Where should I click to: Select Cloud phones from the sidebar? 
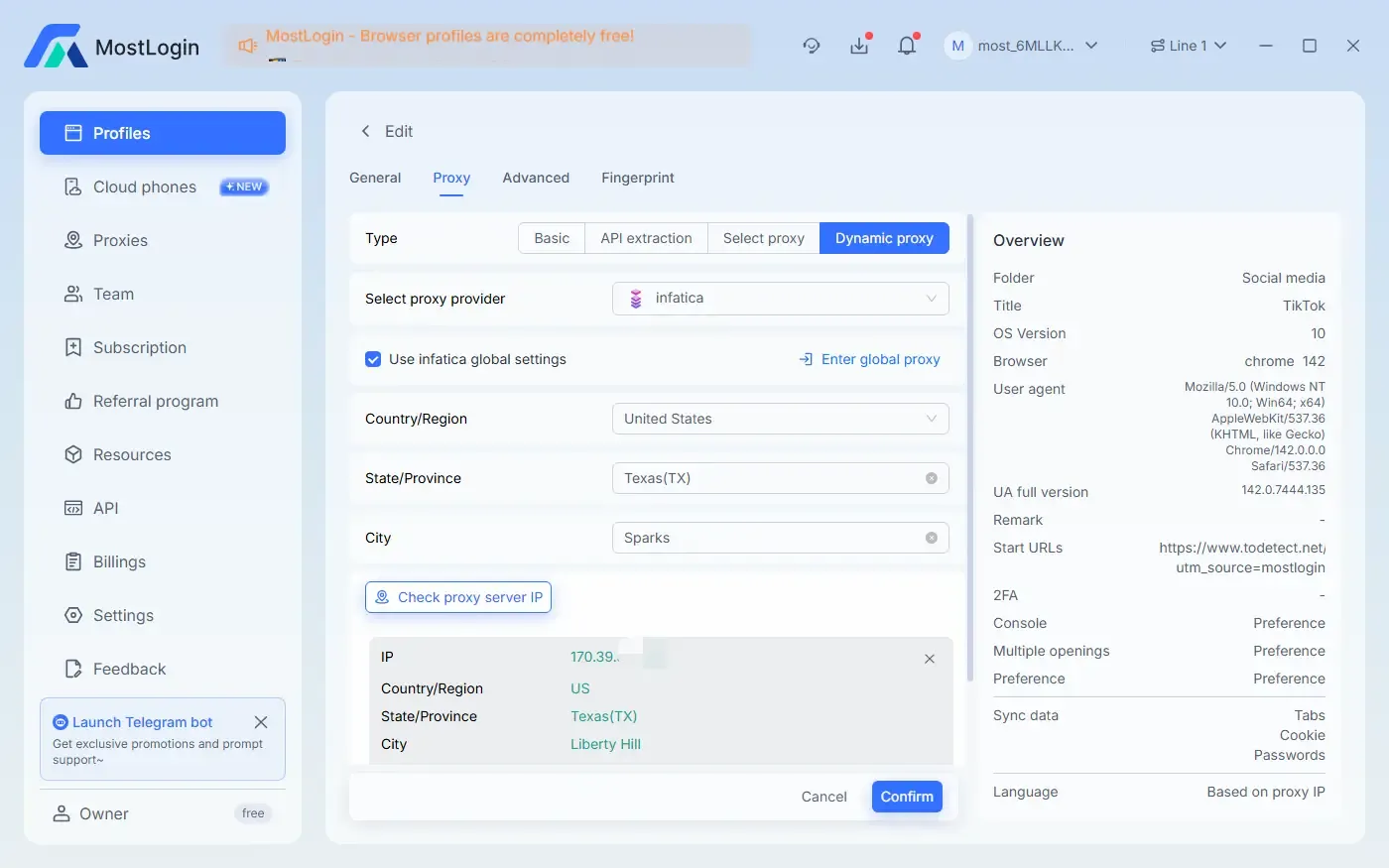pos(145,186)
